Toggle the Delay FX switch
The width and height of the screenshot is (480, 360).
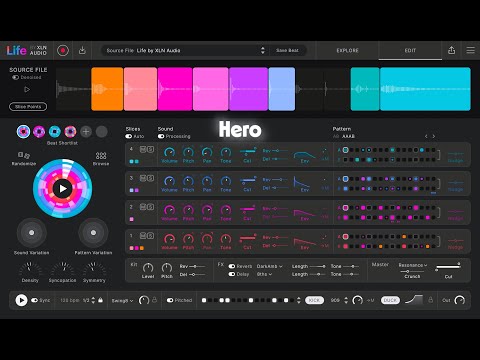[x=232, y=274]
